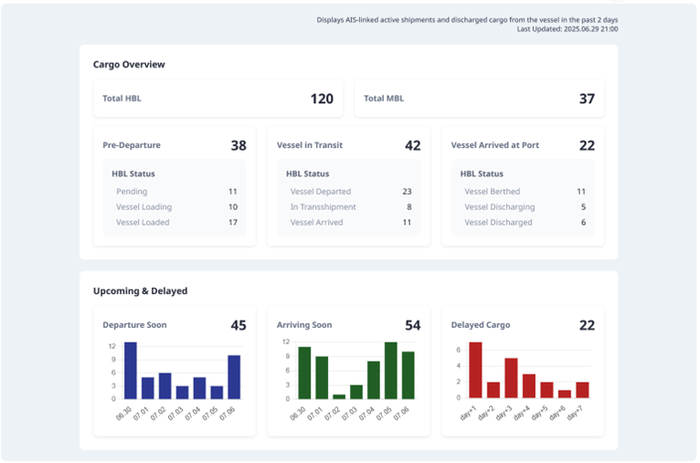
Task: Select the Vessel Discharging status row
Action: (523, 207)
